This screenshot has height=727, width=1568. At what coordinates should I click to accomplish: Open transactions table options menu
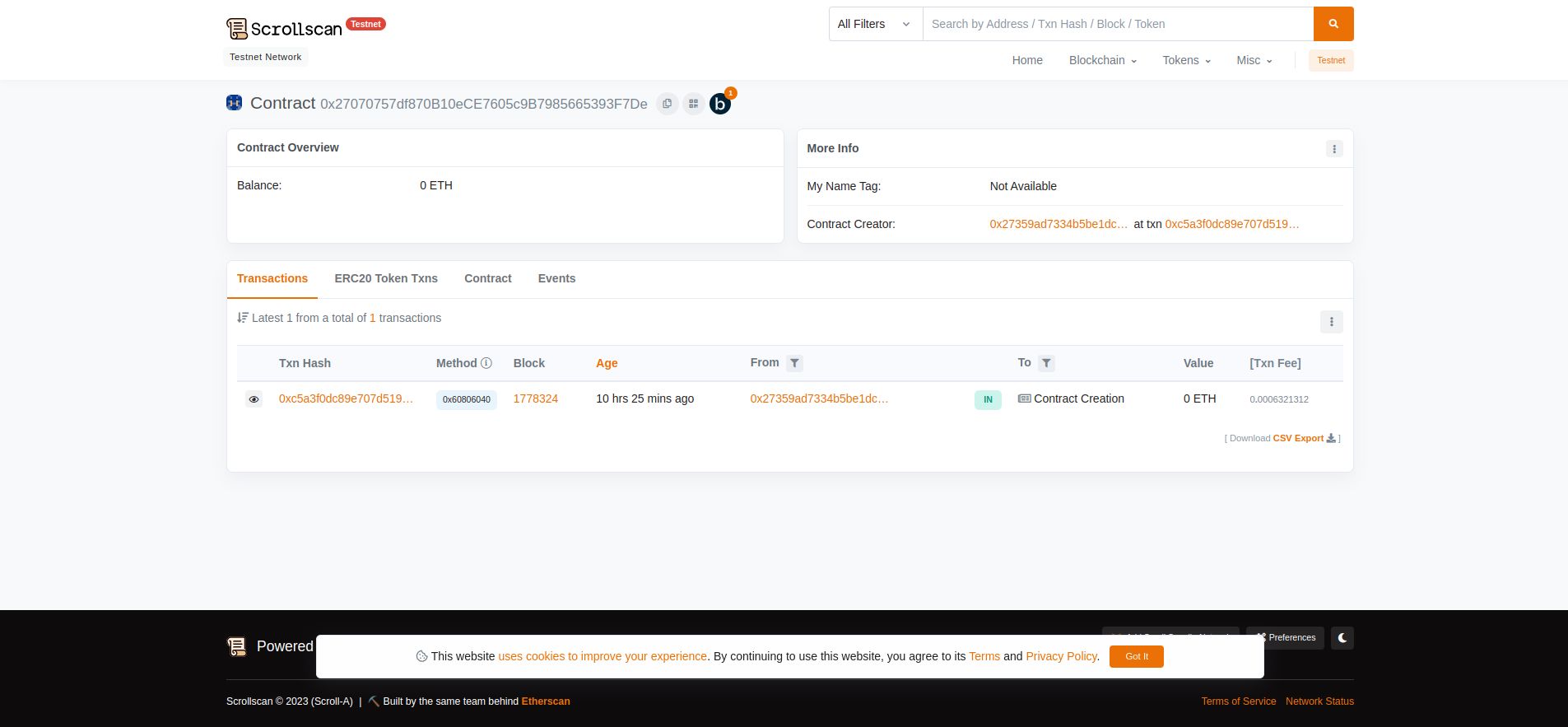(x=1331, y=322)
